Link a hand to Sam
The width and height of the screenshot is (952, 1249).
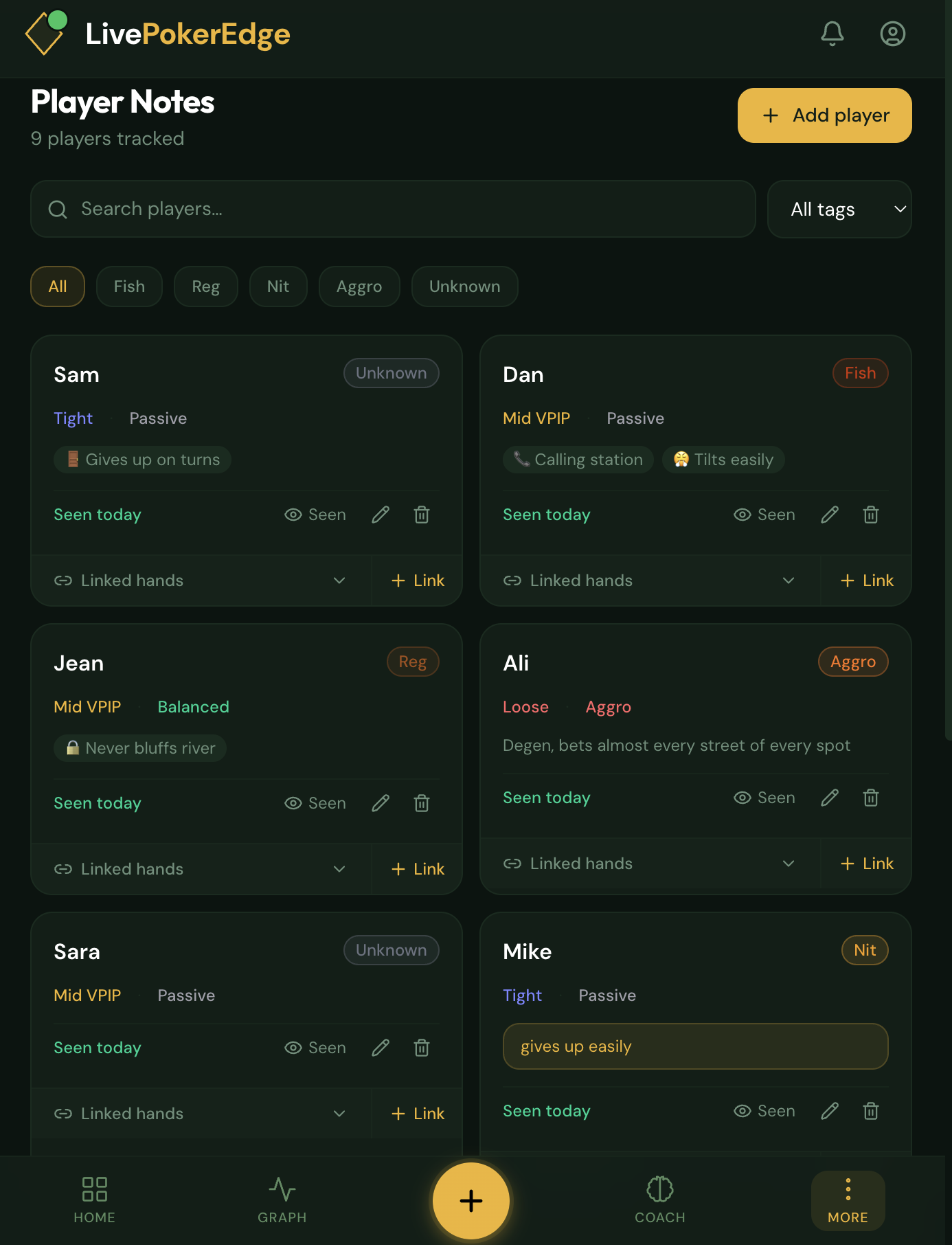(x=418, y=581)
